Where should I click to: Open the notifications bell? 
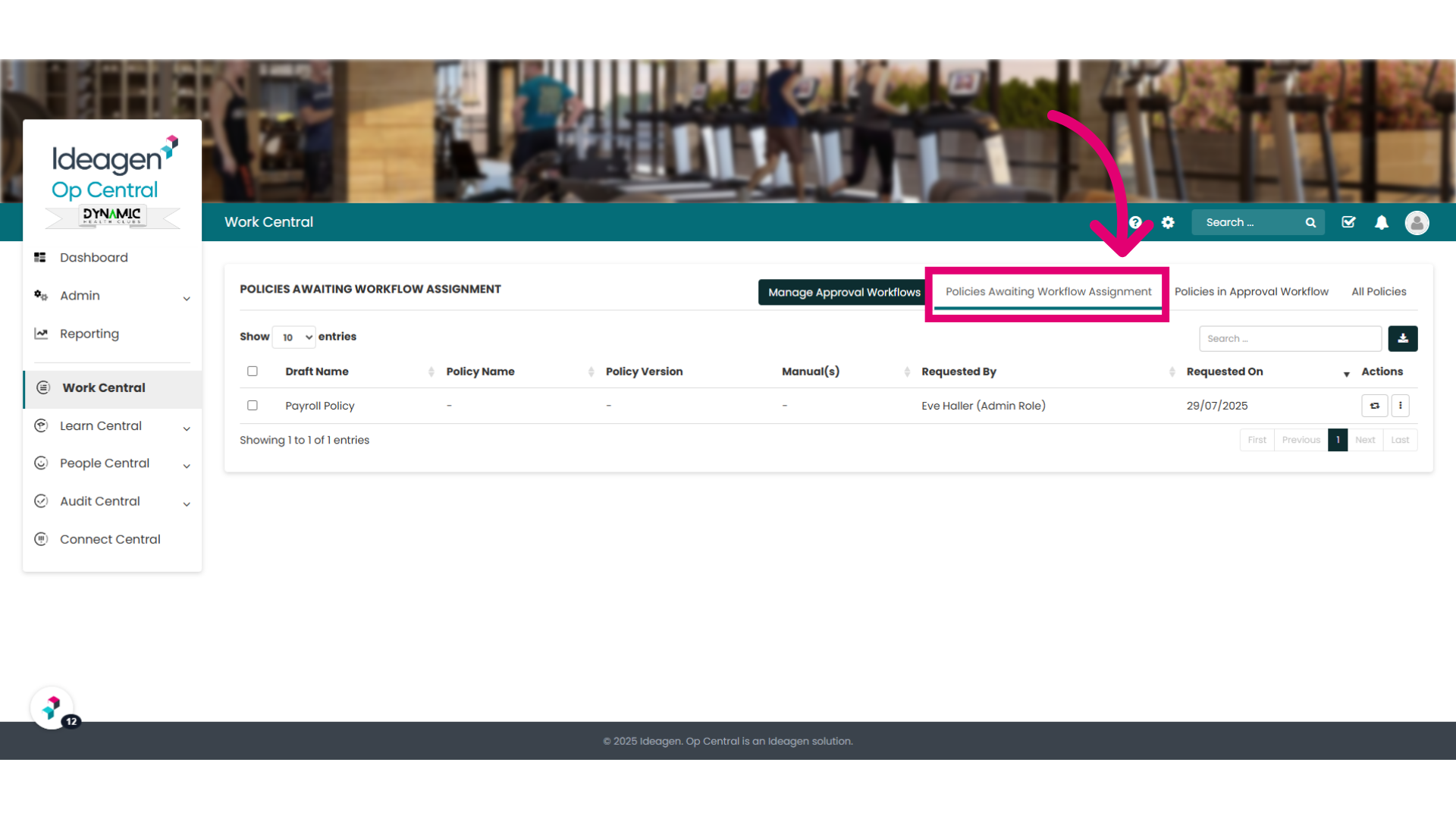click(1382, 222)
